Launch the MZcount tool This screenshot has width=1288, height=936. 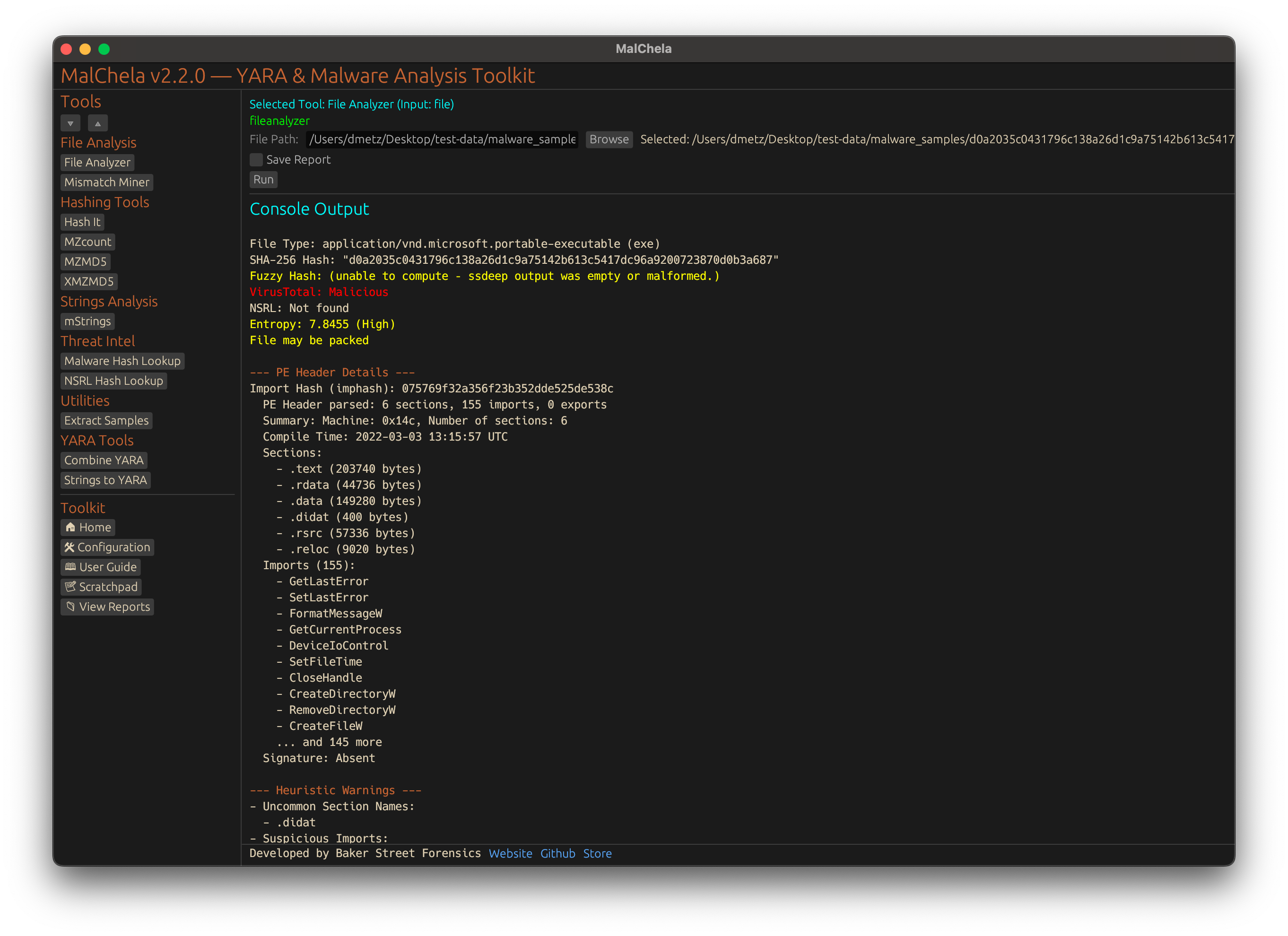[x=88, y=242]
